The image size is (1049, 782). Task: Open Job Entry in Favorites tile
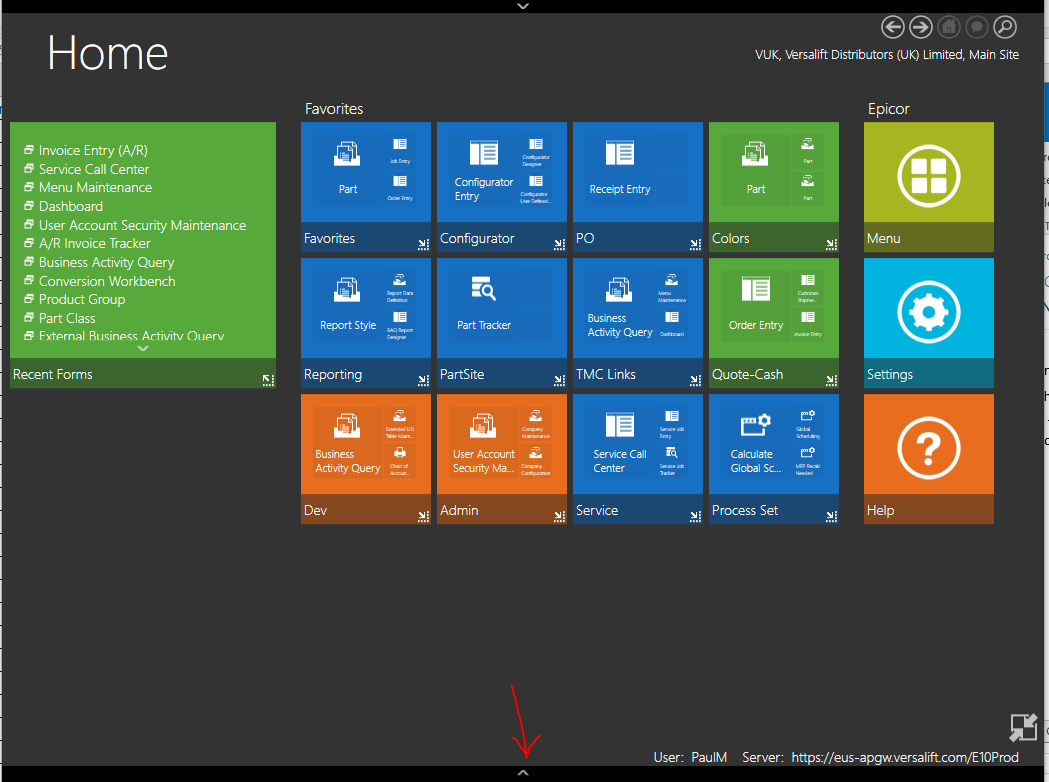click(400, 152)
